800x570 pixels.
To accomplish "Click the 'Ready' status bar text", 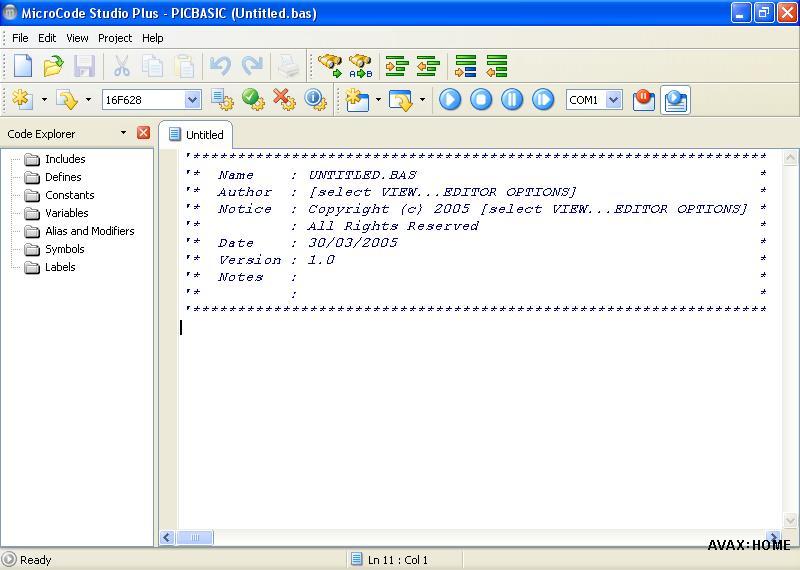I will pyautogui.click(x=35, y=560).
